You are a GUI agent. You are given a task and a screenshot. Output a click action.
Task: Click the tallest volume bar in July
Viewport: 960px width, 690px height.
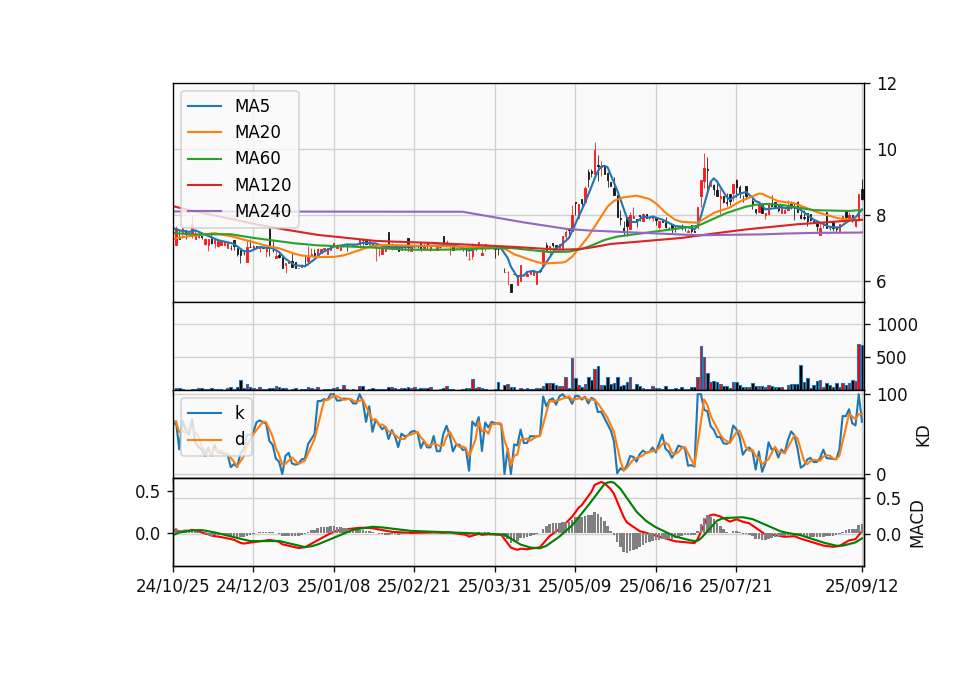[702, 368]
